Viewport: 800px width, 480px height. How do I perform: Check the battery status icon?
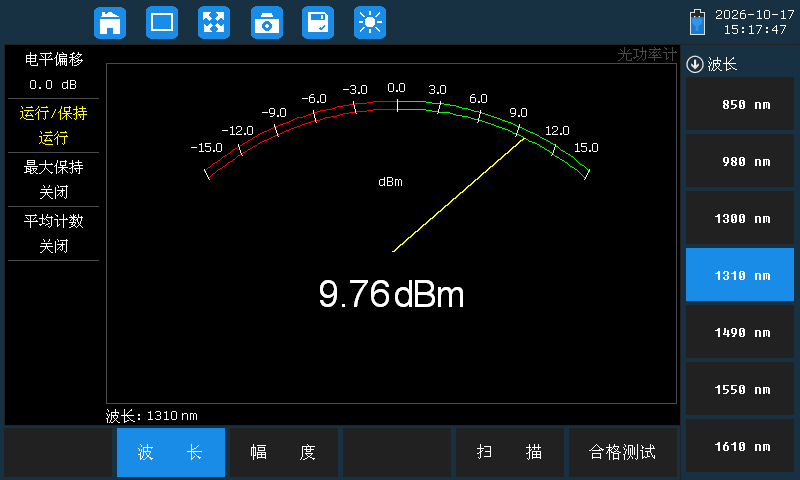click(x=697, y=22)
